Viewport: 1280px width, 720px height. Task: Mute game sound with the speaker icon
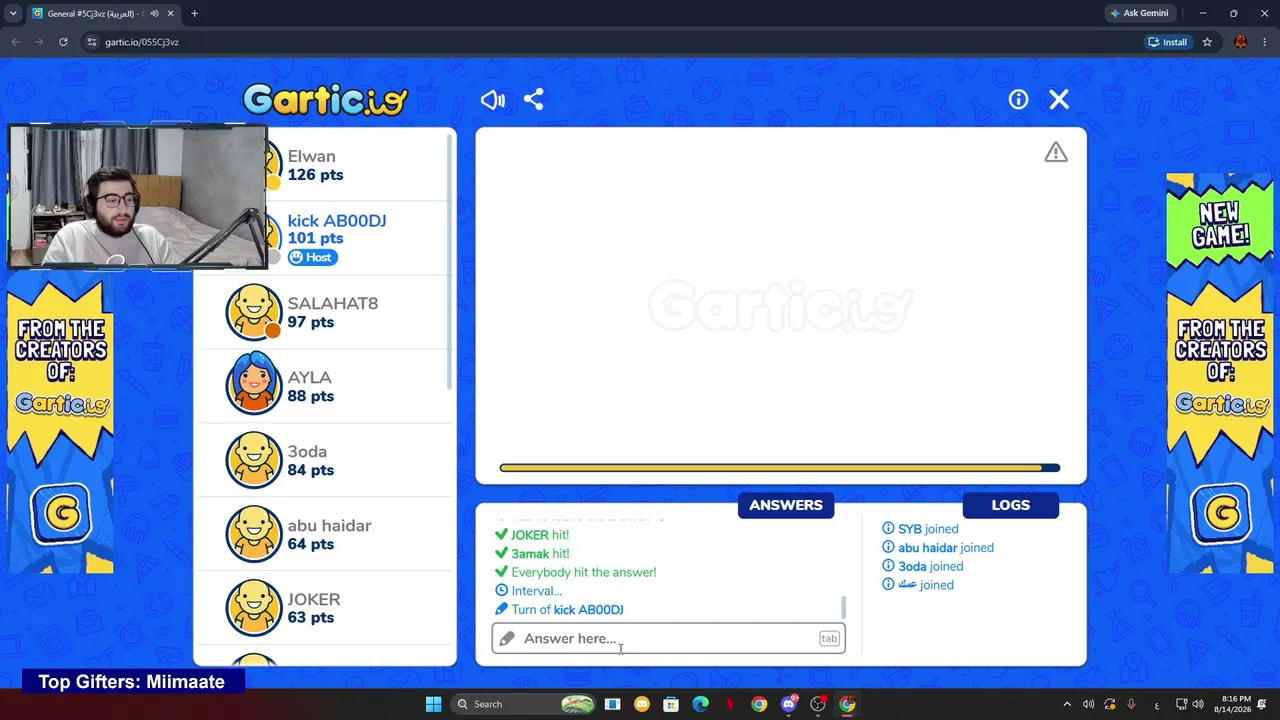[x=493, y=100]
